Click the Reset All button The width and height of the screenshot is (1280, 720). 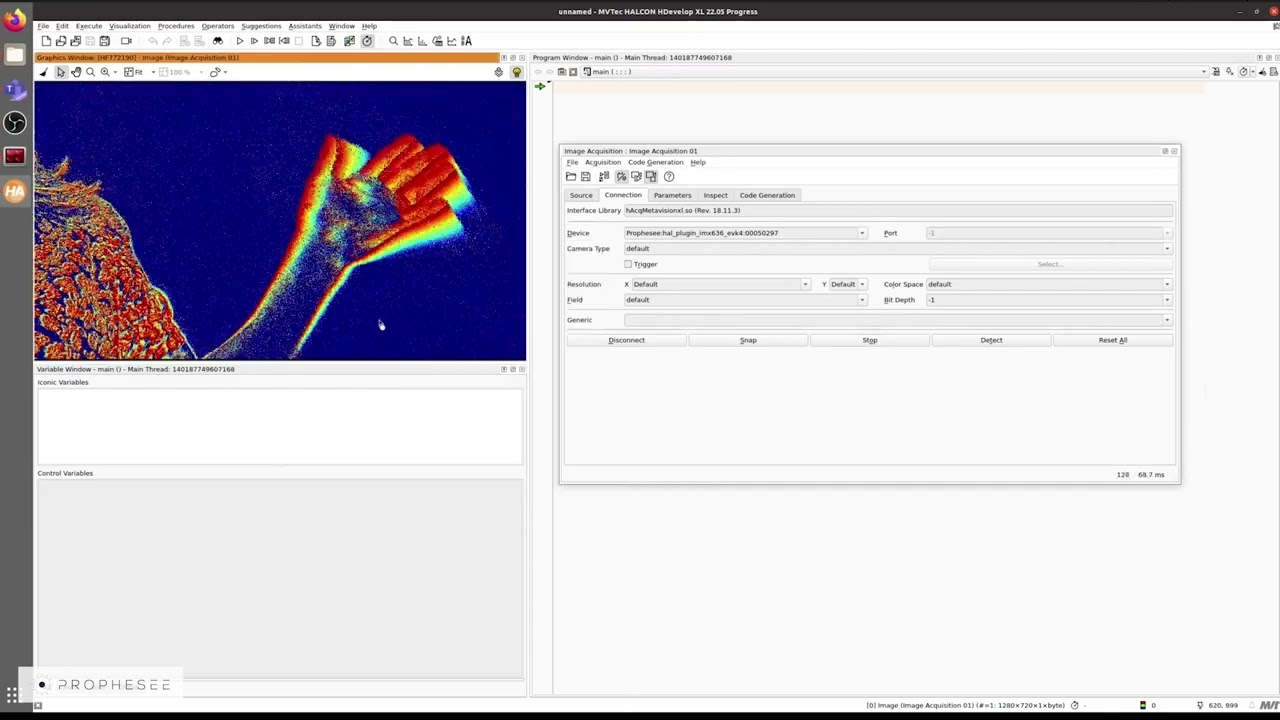(x=1113, y=340)
